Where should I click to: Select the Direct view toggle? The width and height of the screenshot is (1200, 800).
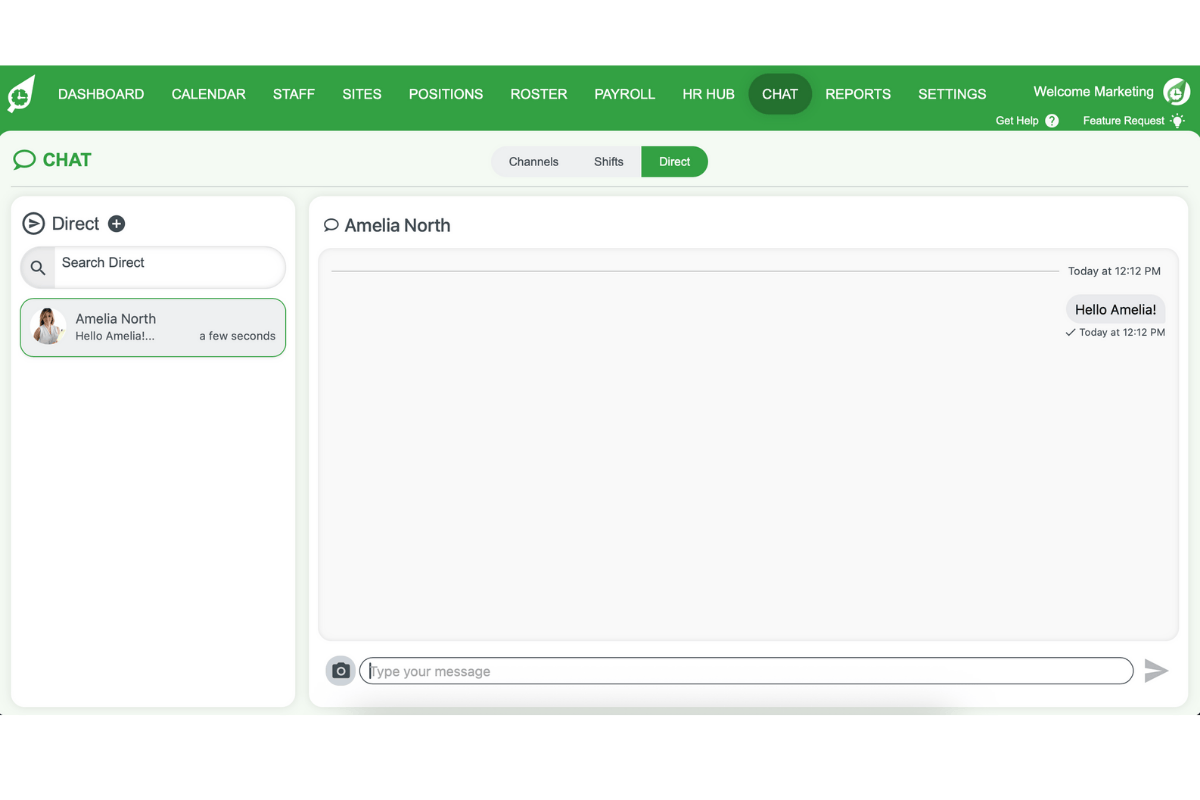(674, 161)
